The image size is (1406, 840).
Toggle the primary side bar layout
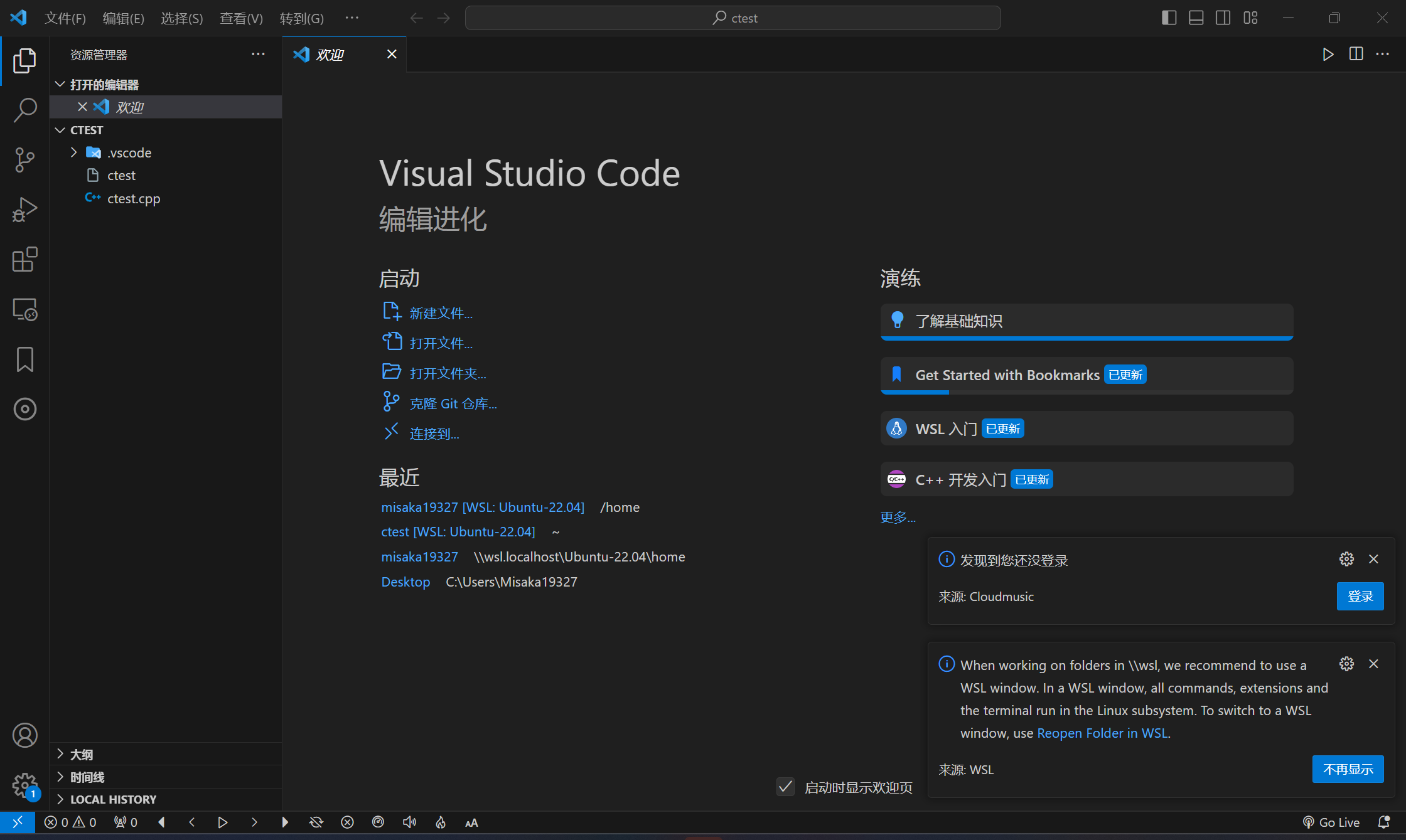(1169, 18)
